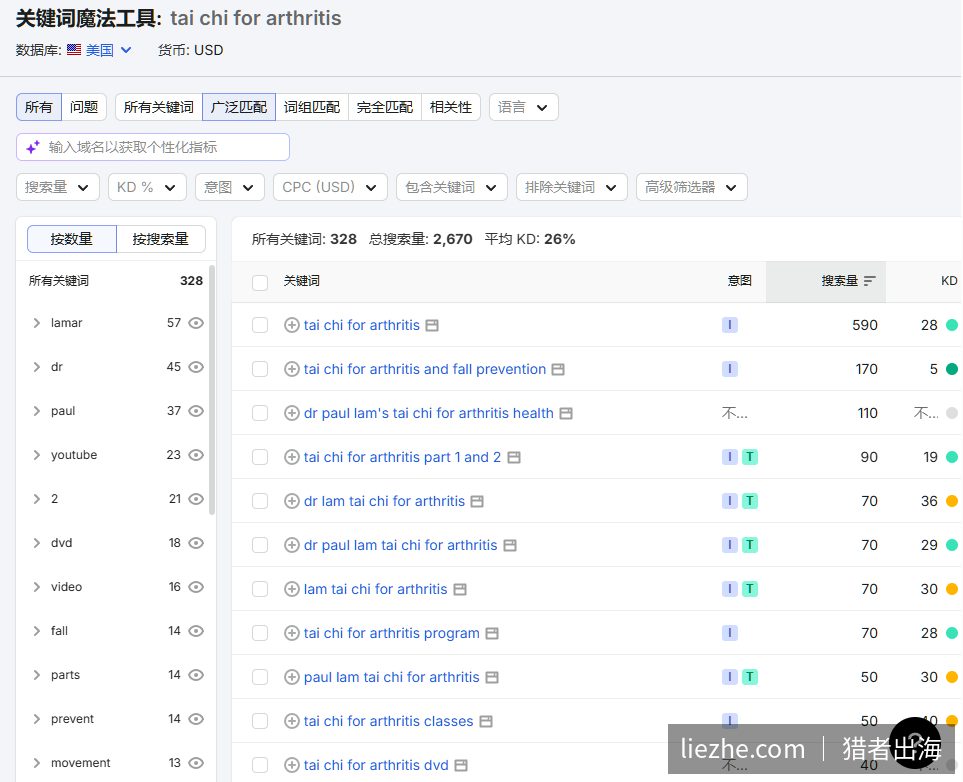
Task: Open 'tai chi for arthritis part 1 and 2' link
Action: (402, 457)
